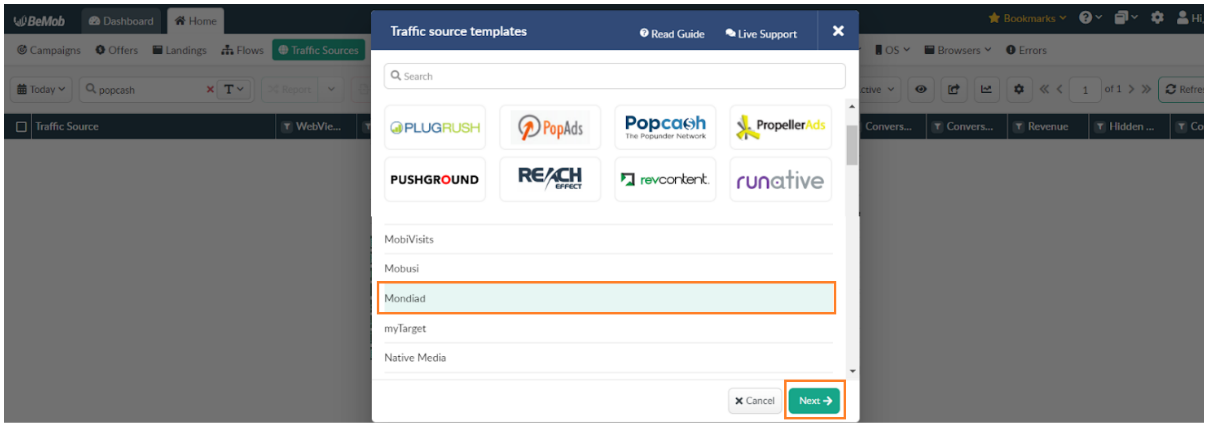Viewport: 1206px width, 429px height.
Task: Pick the Popcash template logo
Action: point(665,127)
